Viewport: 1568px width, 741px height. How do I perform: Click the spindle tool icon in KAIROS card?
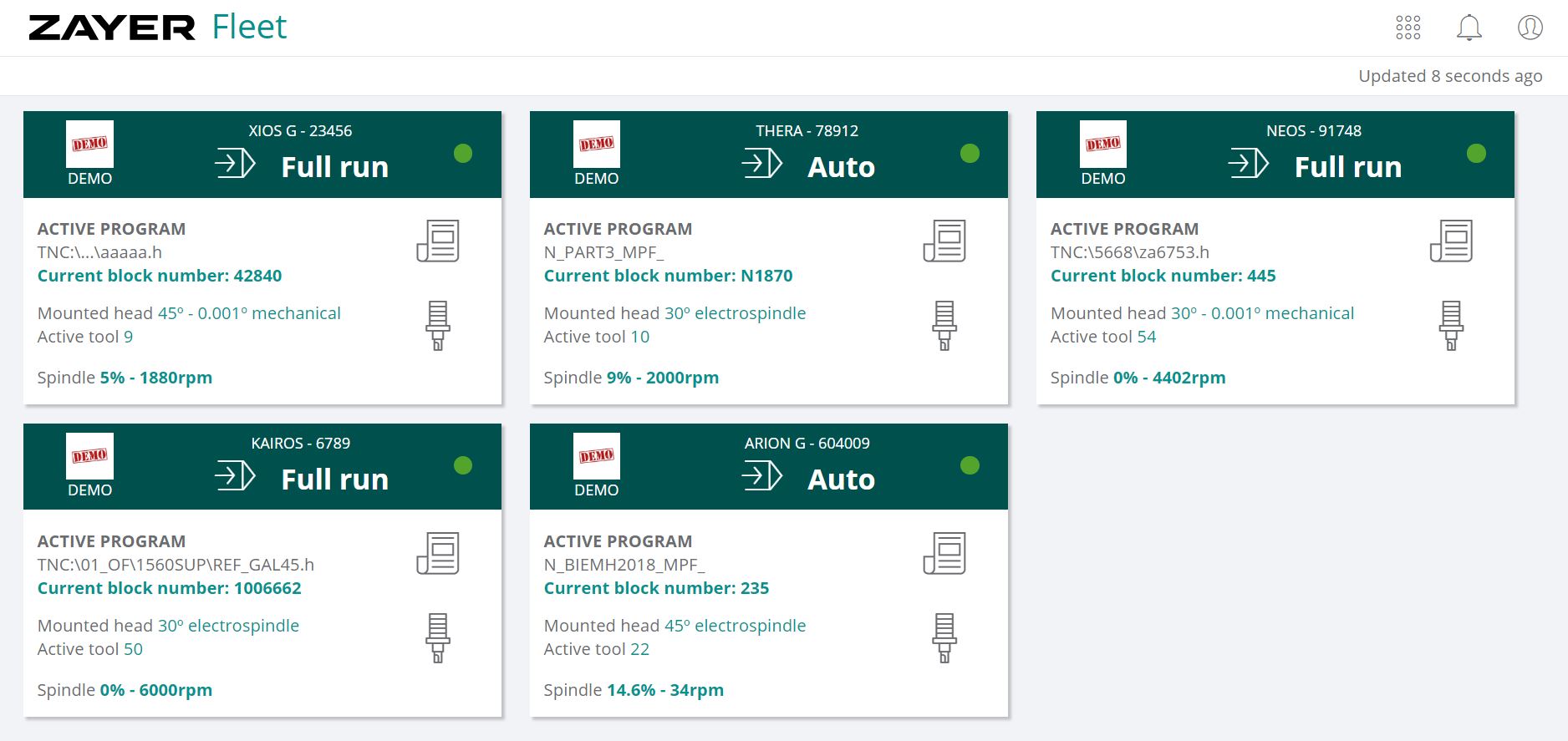438,638
